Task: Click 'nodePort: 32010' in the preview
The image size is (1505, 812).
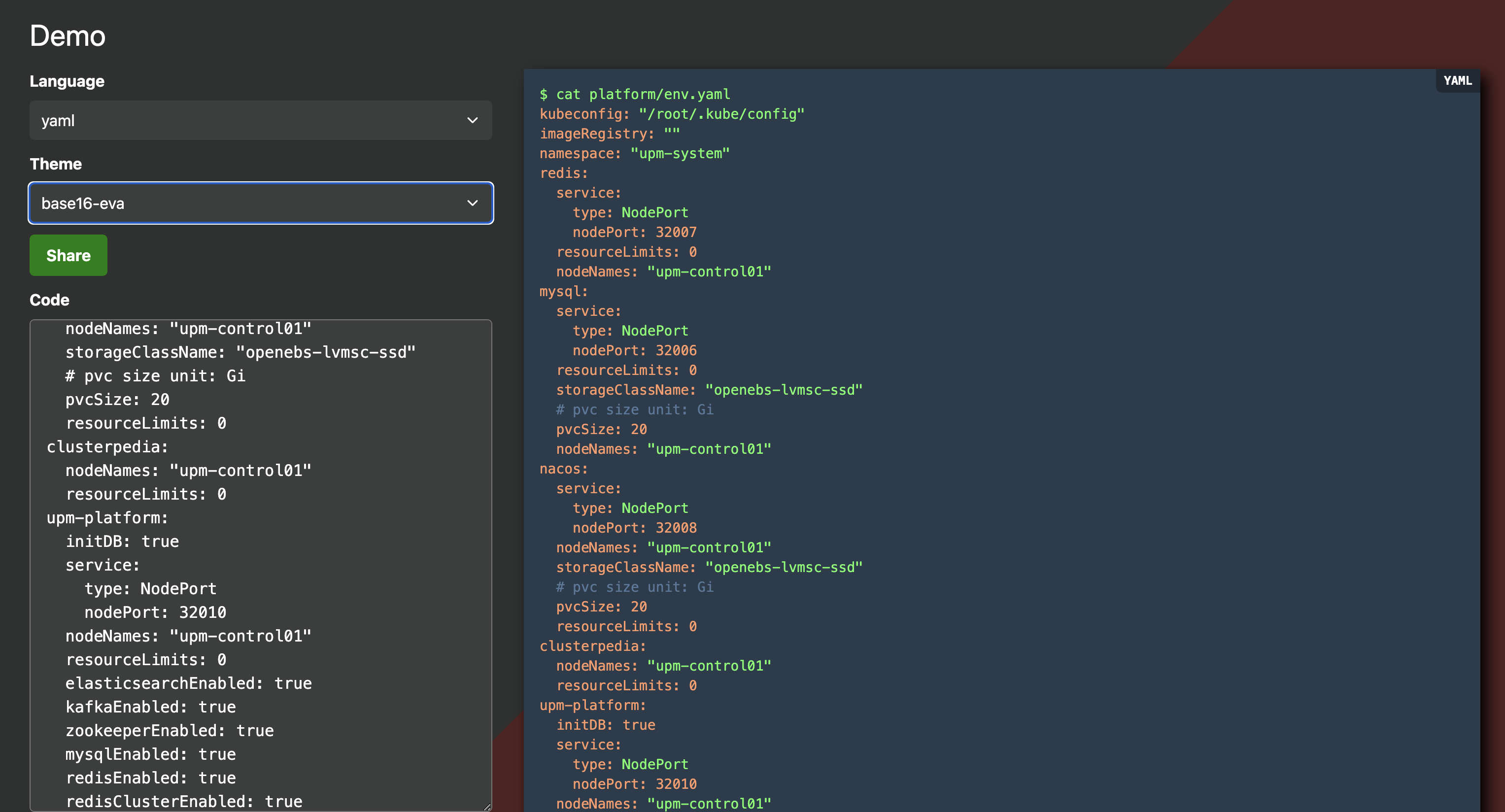Action: tap(635, 784)
